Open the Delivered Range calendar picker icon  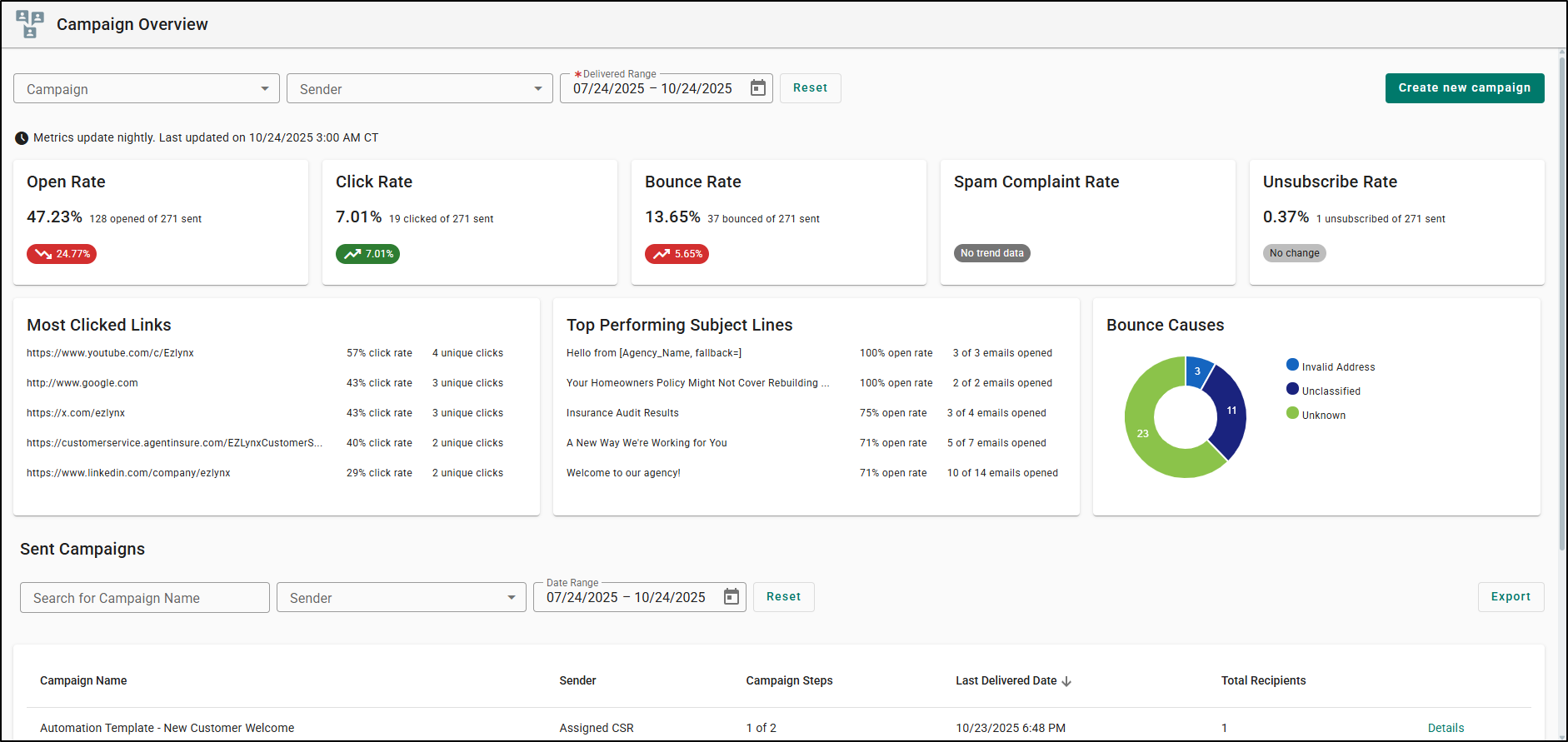tap(757, 88)
